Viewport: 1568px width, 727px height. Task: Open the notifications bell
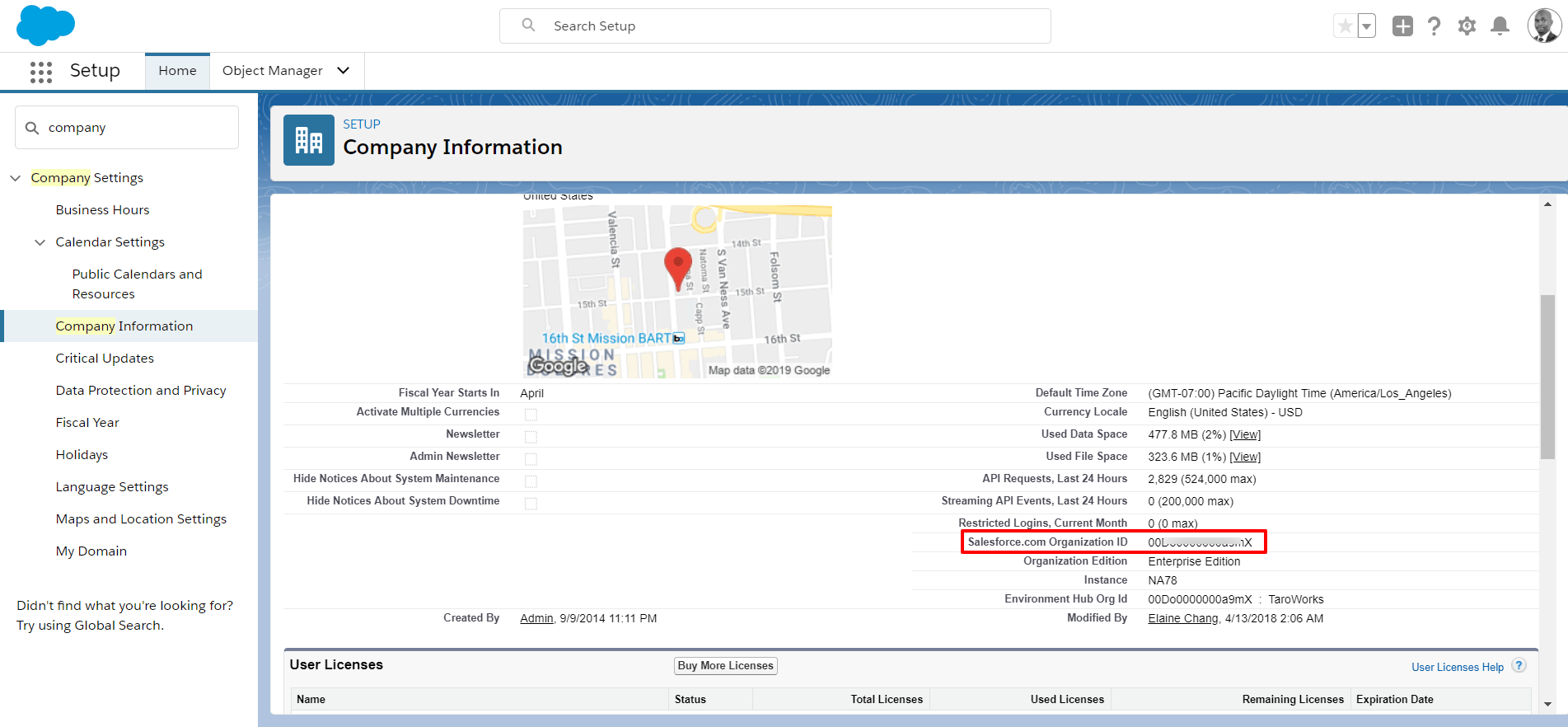(x=1500, y=26)
